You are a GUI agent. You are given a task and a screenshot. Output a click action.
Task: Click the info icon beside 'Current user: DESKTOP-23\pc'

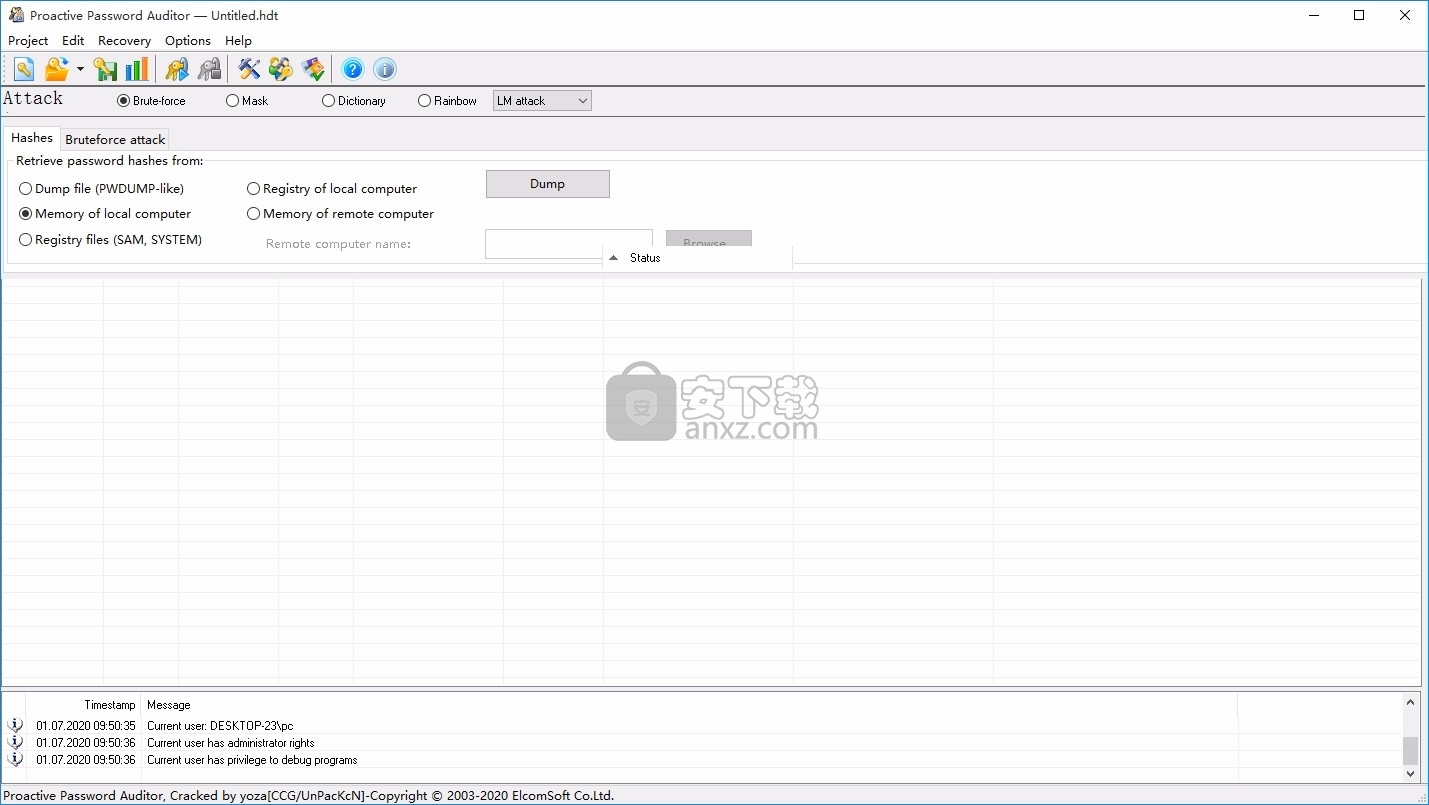tap(14, 725)
